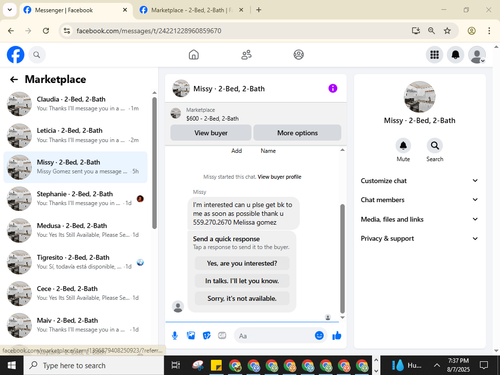Switch to the Messenger | Facebook tab
Screen dimensions: 500x375
75,10
